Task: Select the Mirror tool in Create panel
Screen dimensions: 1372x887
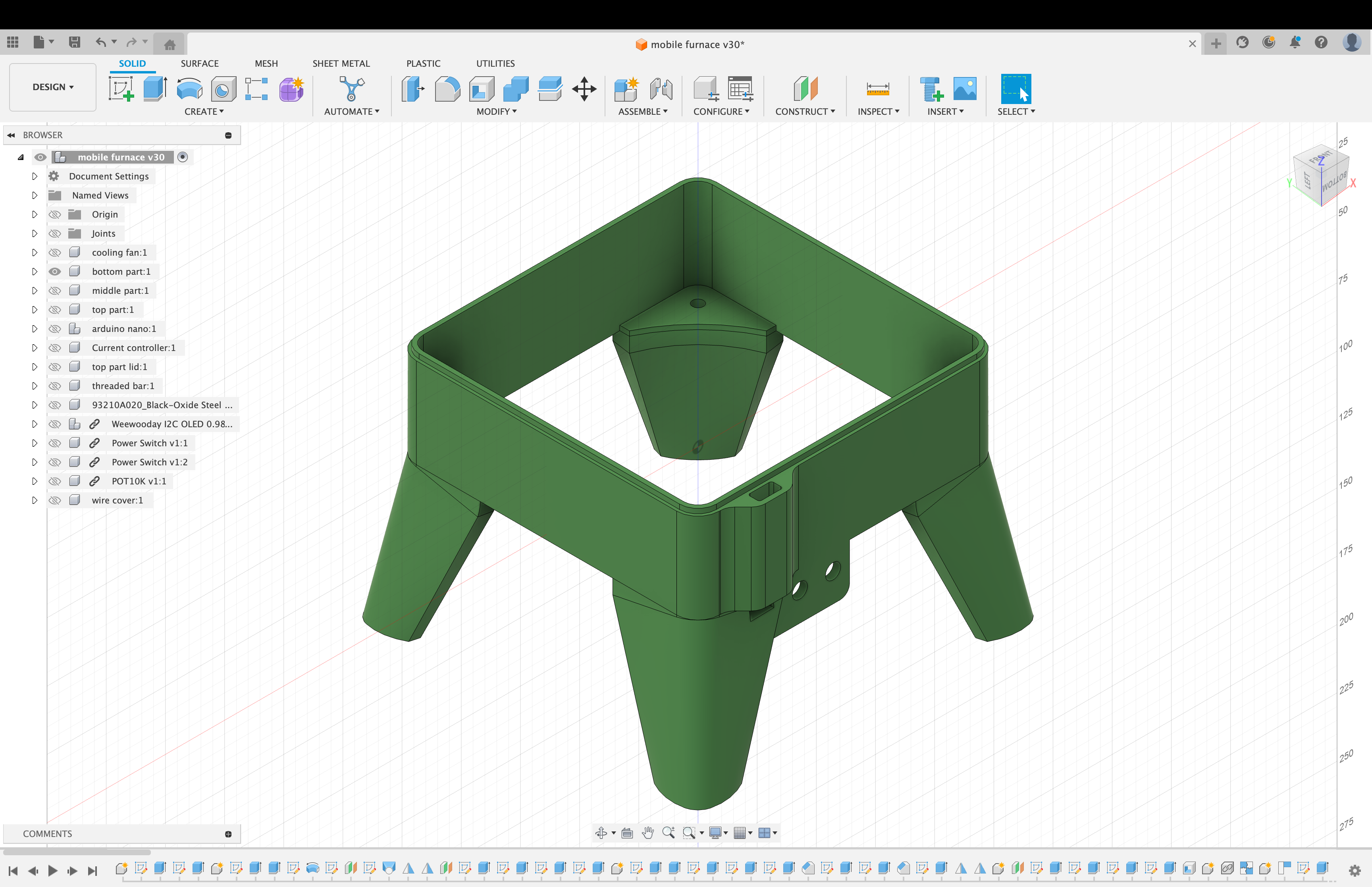Action: pyautogui.click(x=204, y=111)
